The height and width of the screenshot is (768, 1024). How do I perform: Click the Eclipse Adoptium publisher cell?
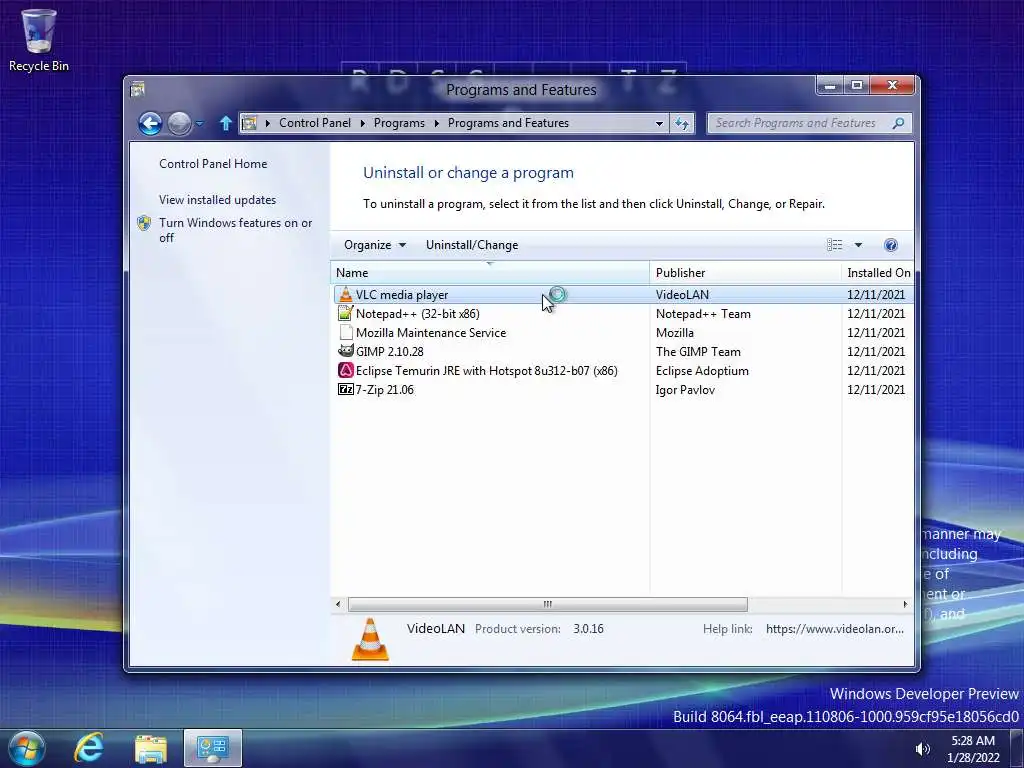tap(702, 370)
